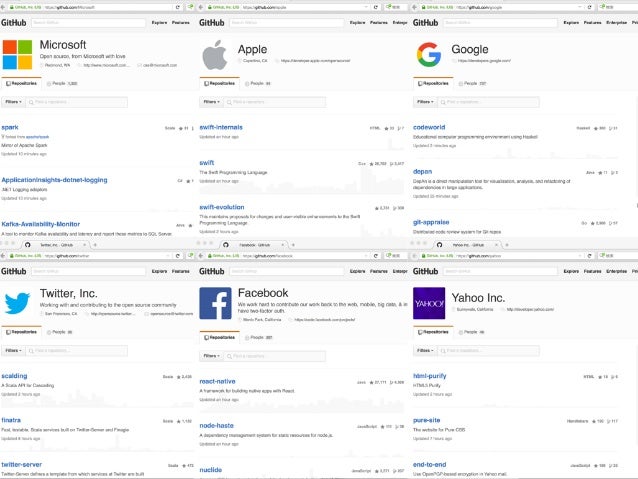Viewport: 638px width, 479px height.
Task: Click the Twitter bird logo
Action: 17,303
